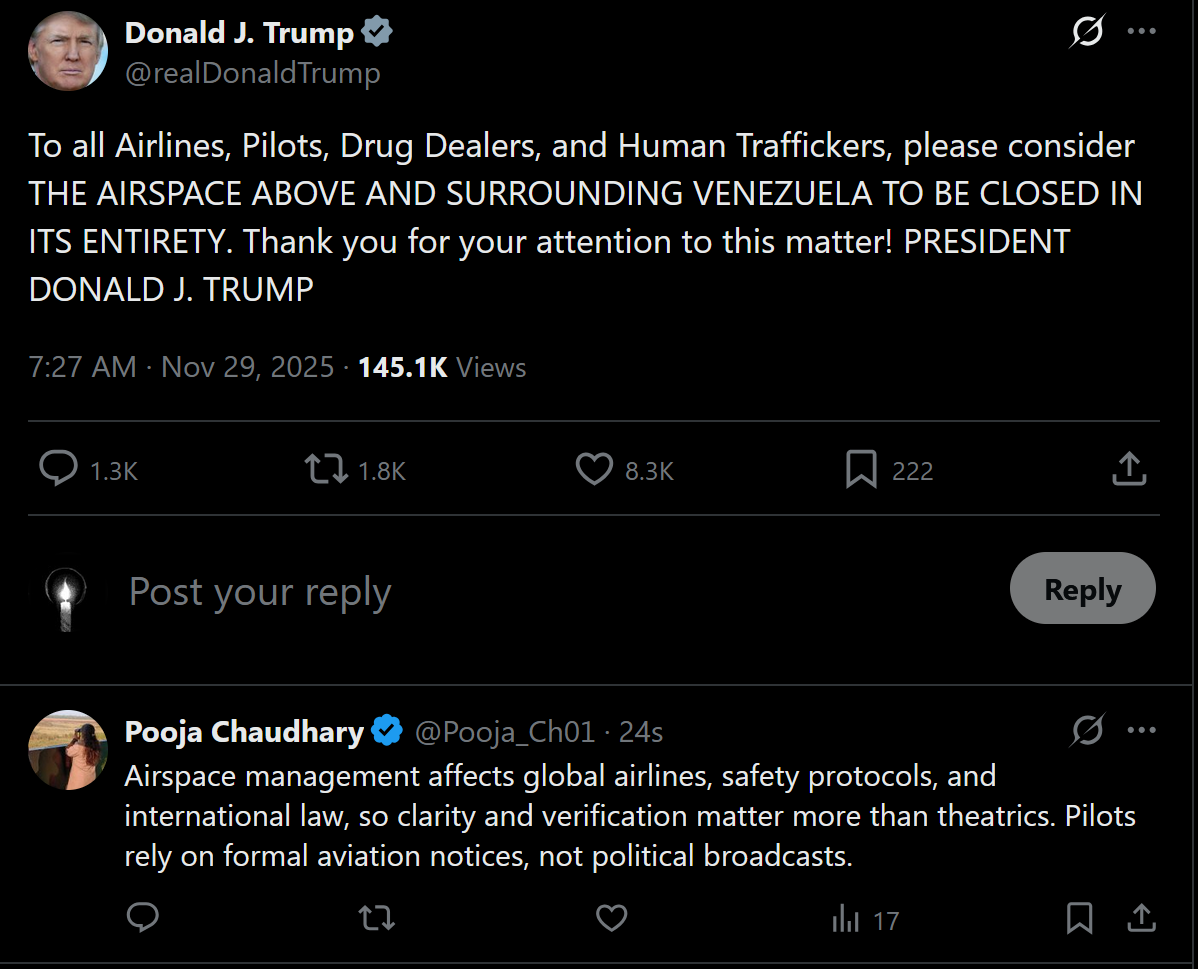Click the reply icon on the main post
Image resolution: width=1198 pixels, height=969 pixels.
pyautogui.click(x=59, y=469)
